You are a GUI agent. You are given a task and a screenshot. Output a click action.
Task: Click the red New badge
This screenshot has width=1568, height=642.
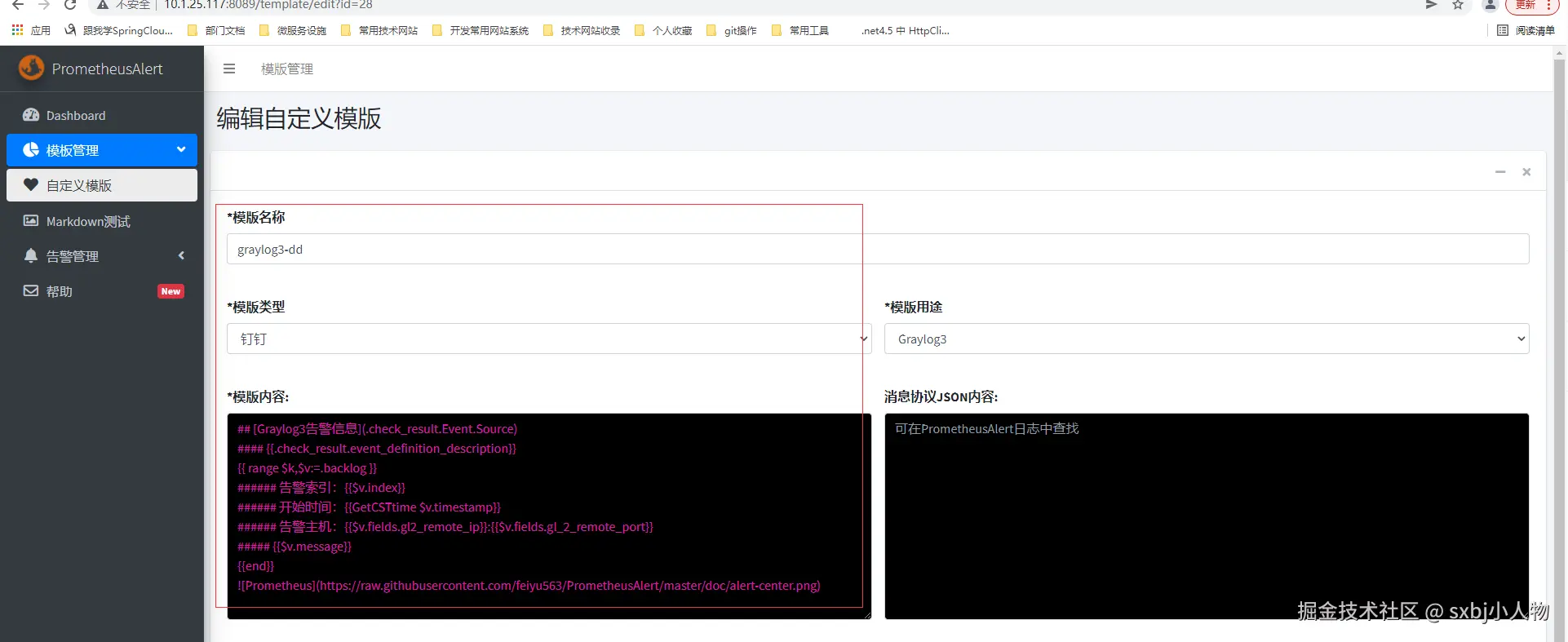point(171,291)
